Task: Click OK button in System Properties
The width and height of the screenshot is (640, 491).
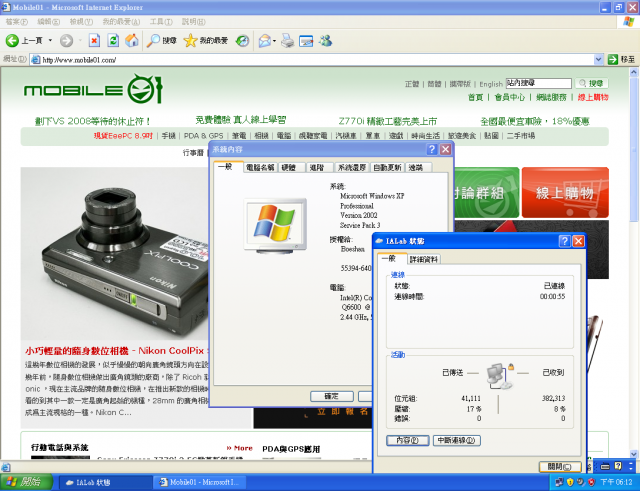Action: click(x=331, y=396)
